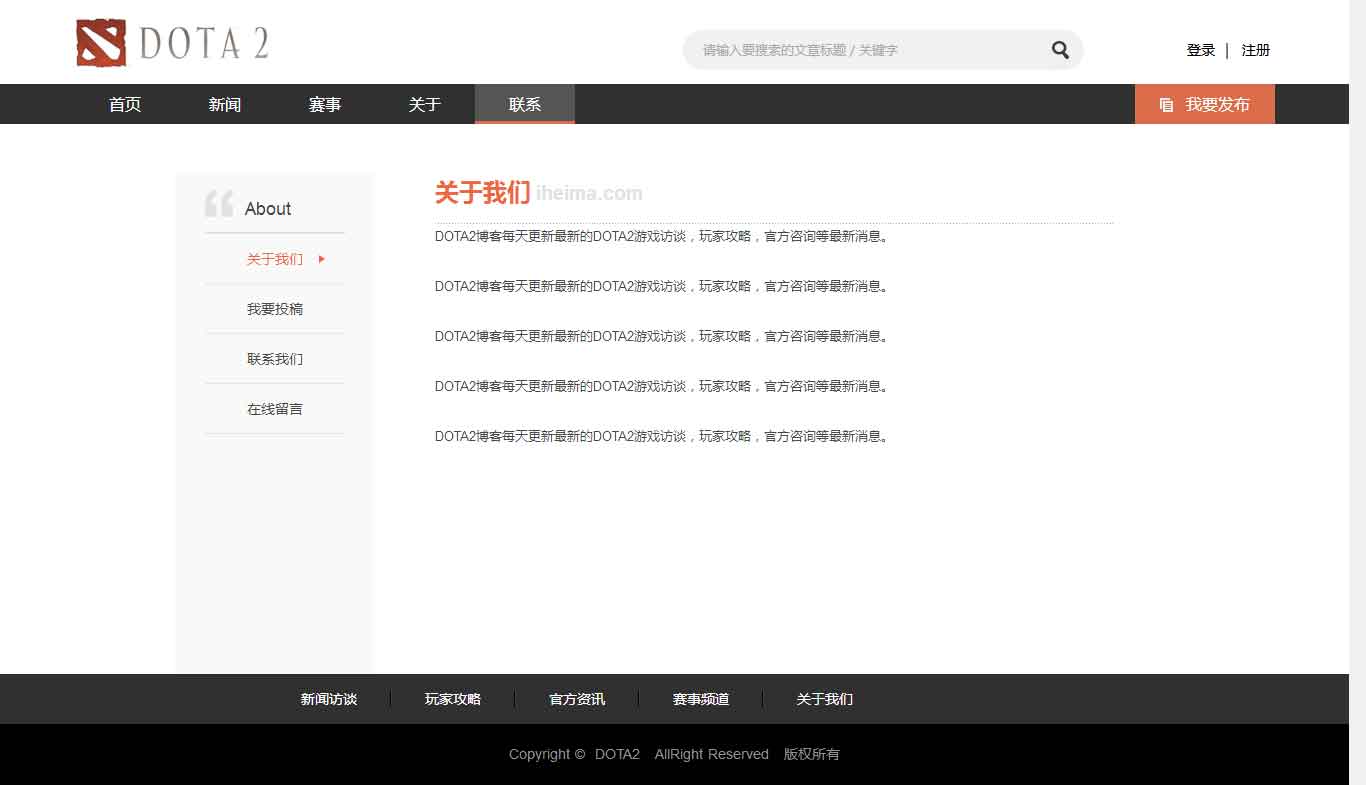Click the 注册 register link

pos(1255,50)
